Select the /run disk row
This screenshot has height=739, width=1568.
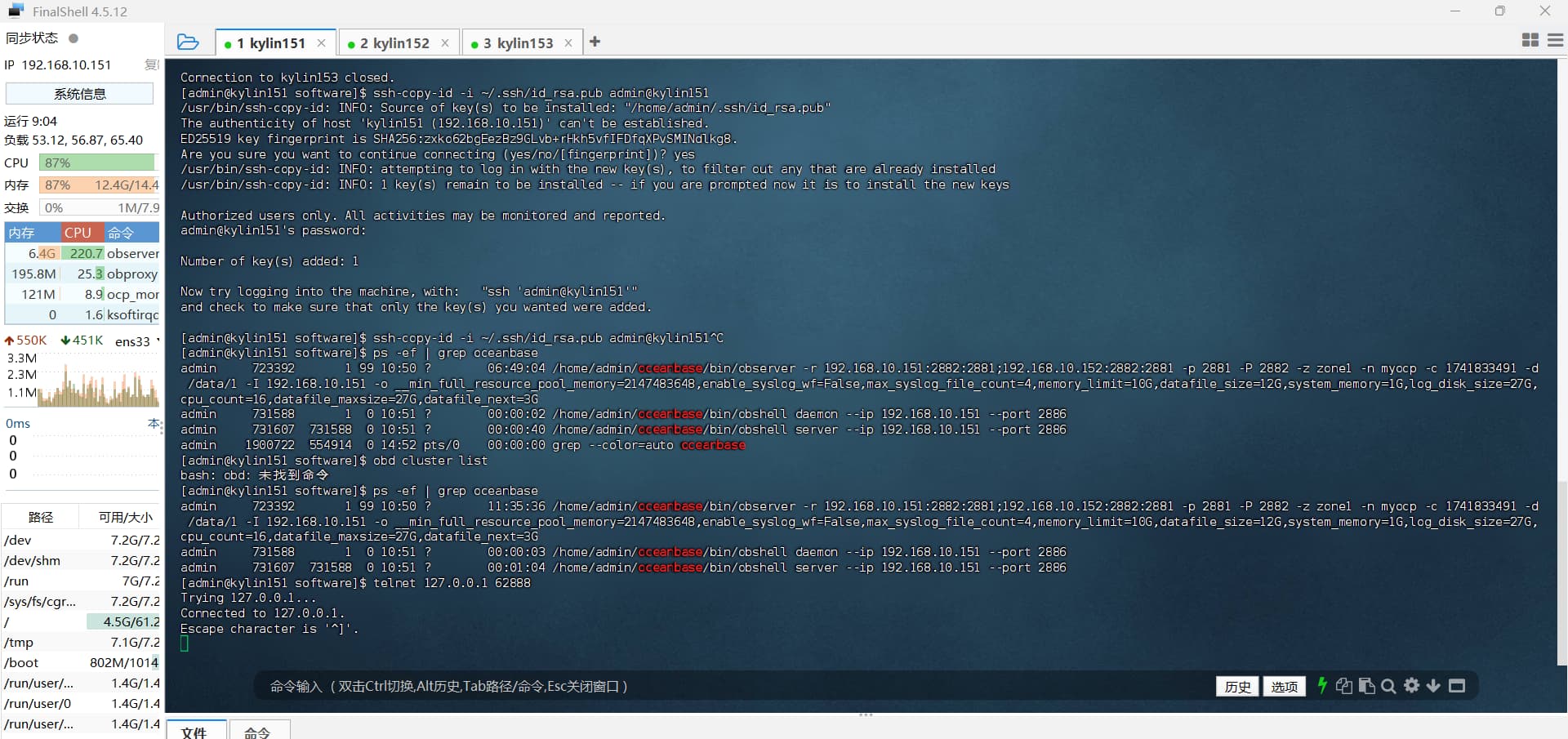tap(82, 581)
